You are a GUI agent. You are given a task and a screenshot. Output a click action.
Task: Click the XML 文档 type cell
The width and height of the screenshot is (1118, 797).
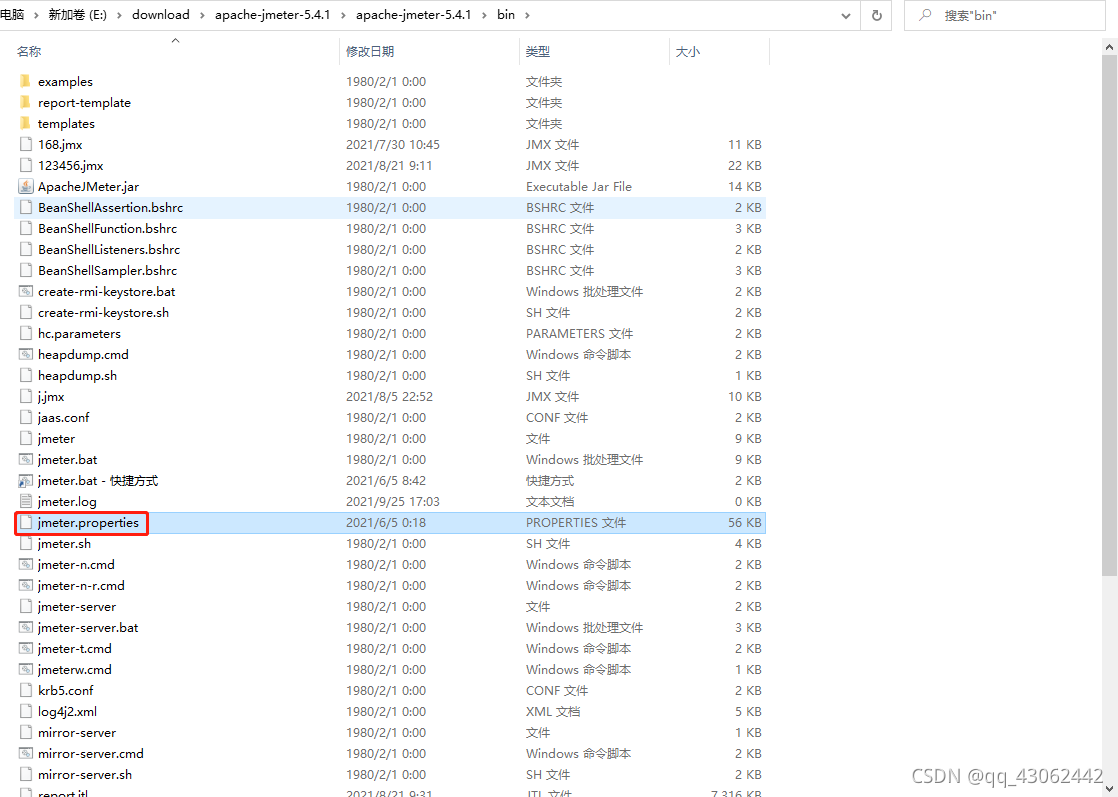click(x=553, y=711)
